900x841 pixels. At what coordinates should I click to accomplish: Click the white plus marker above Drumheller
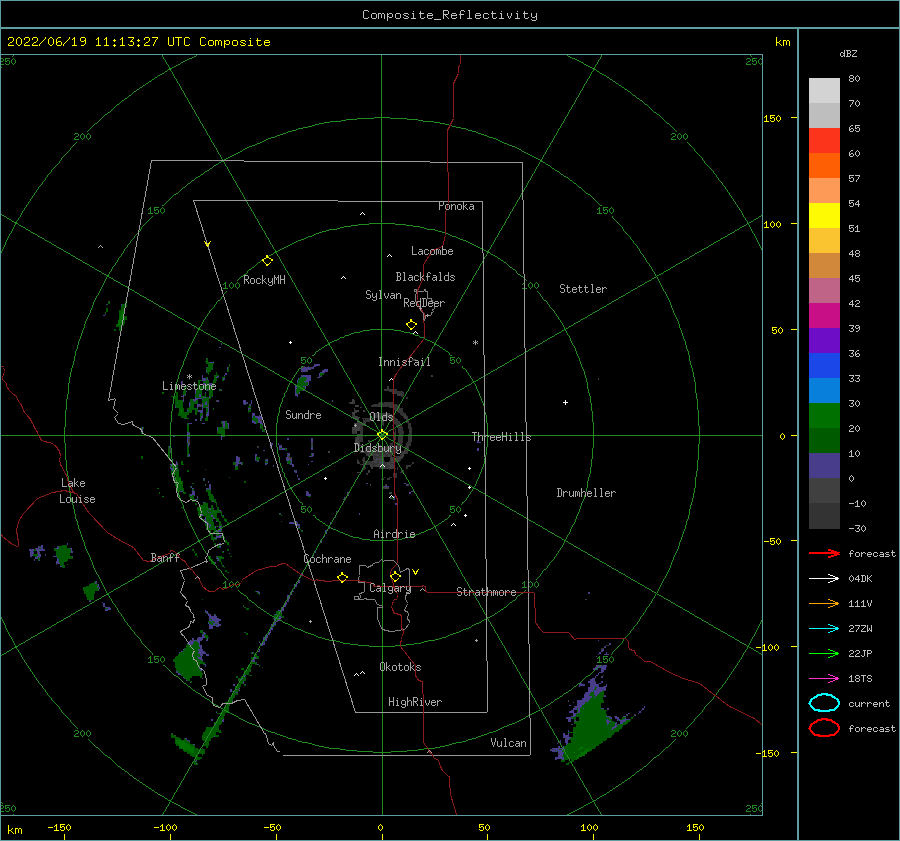coord(565,402)
